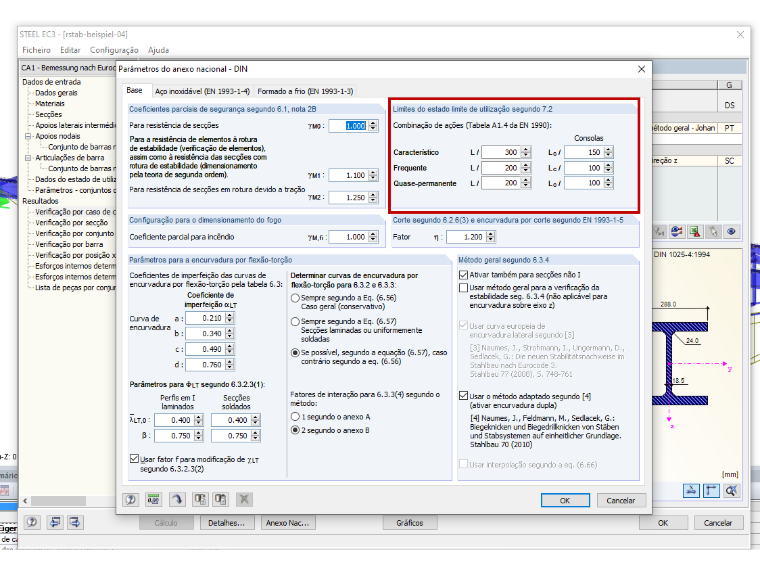Choose '2 segundo o anexo B' radio button

295,430
